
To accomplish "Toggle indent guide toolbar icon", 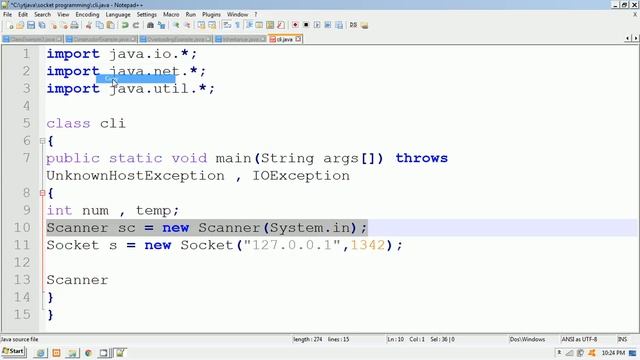I will [249, 25].
